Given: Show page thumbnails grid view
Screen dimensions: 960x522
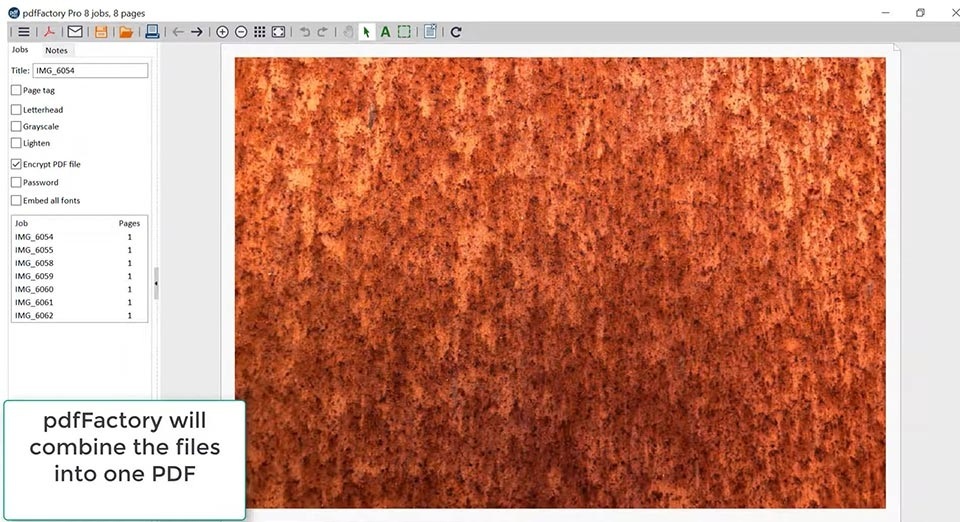Looking at the screenshot, I should (x=260, y=32).
